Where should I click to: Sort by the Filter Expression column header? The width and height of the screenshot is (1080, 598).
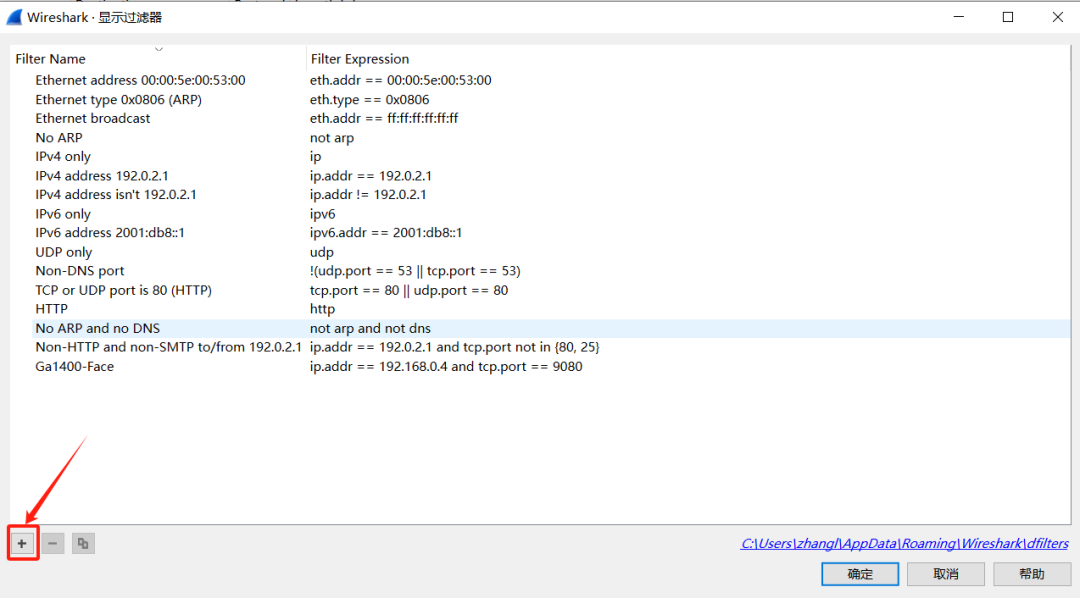pyautogui.click(x=360, y=59)
